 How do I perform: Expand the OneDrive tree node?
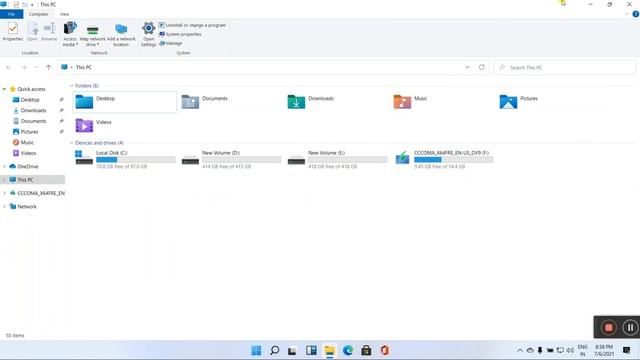pyautogui.click(x=4, y=167)
